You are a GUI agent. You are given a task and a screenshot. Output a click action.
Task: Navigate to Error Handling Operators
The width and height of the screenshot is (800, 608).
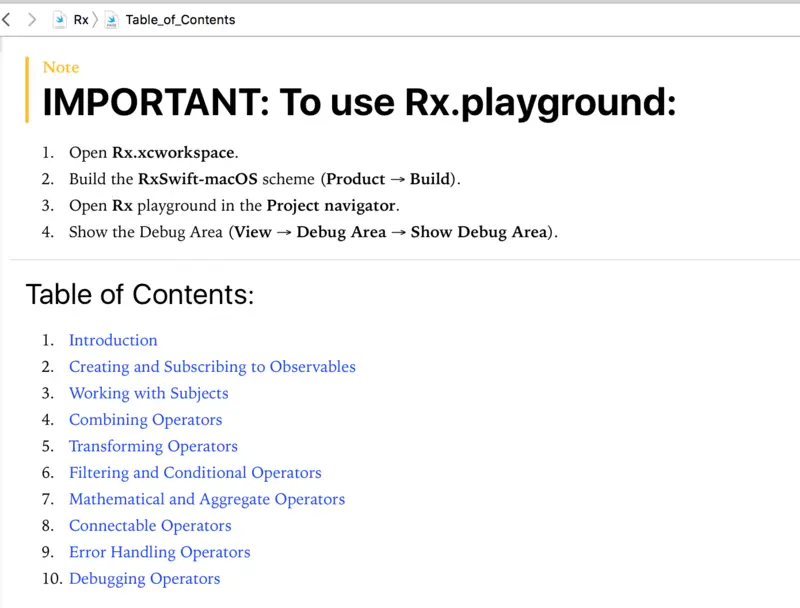click(160, 552)
